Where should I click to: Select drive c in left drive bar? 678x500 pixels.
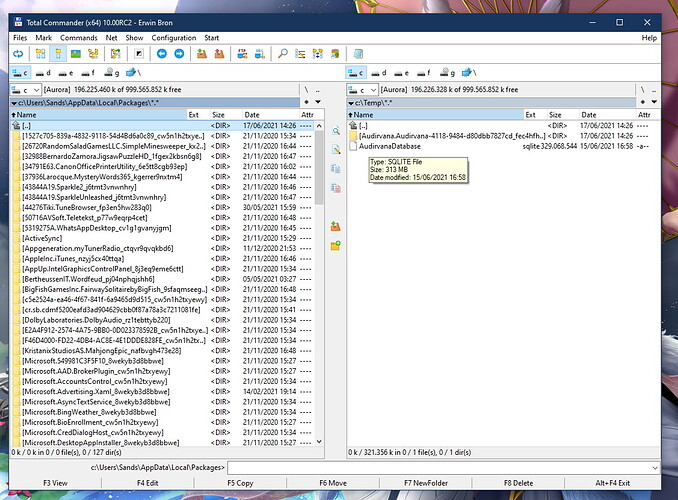coord(20,73)
